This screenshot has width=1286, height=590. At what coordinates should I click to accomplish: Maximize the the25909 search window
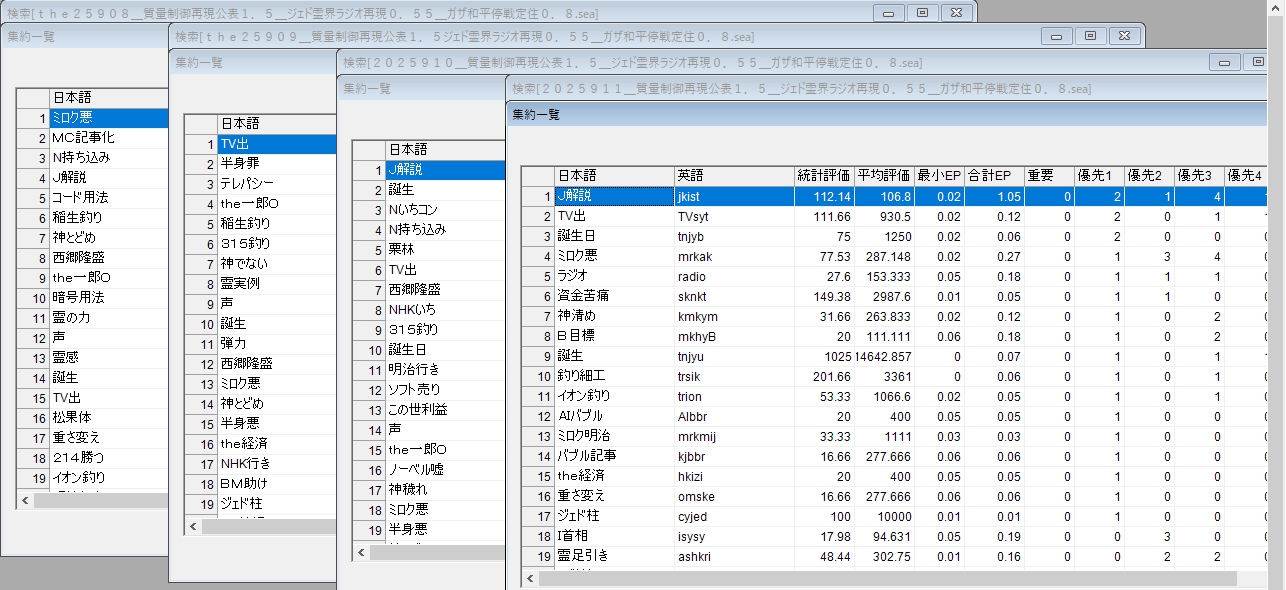[x=1090, y=36]
